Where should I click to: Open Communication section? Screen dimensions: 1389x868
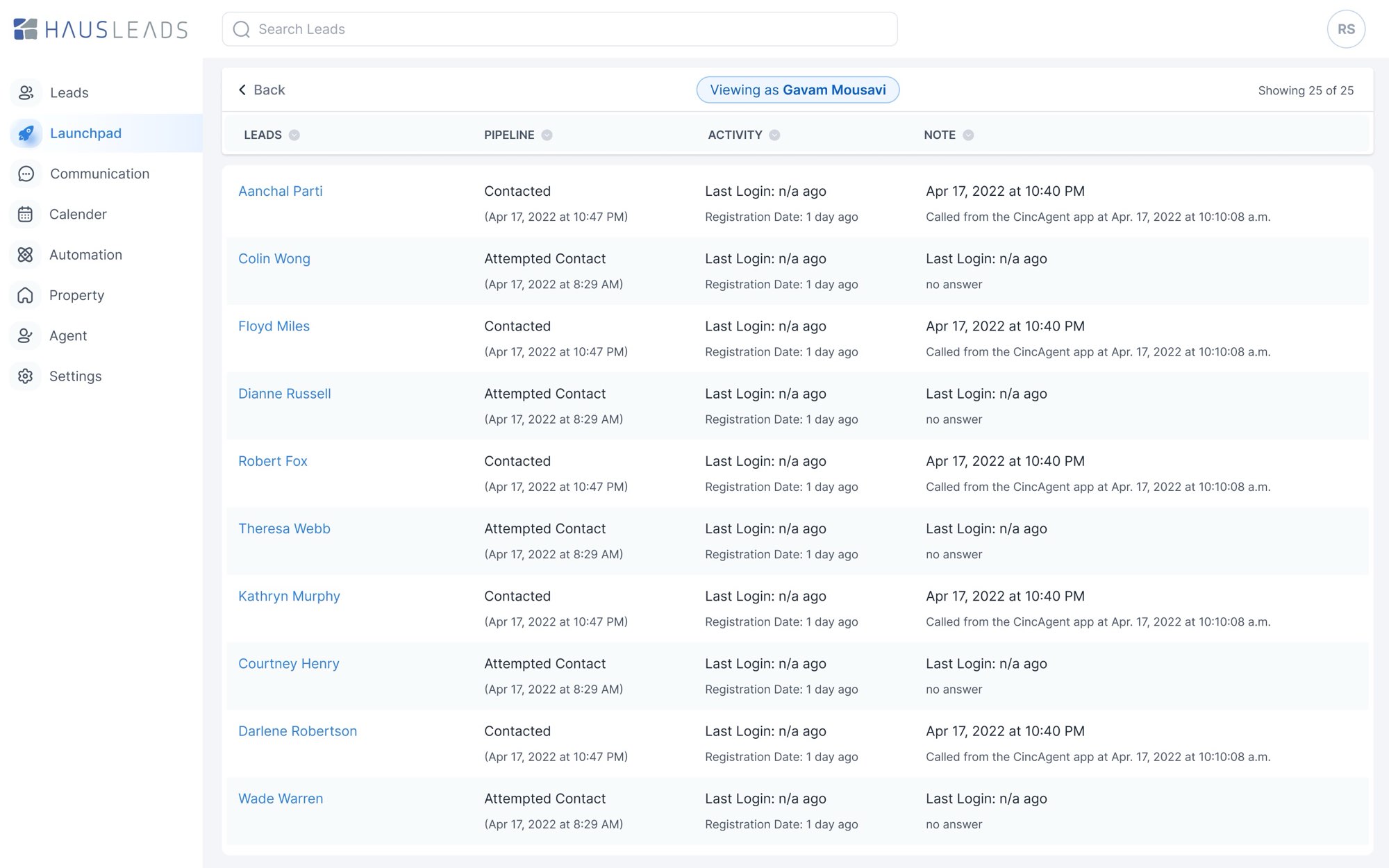click(x=101, y=174)
